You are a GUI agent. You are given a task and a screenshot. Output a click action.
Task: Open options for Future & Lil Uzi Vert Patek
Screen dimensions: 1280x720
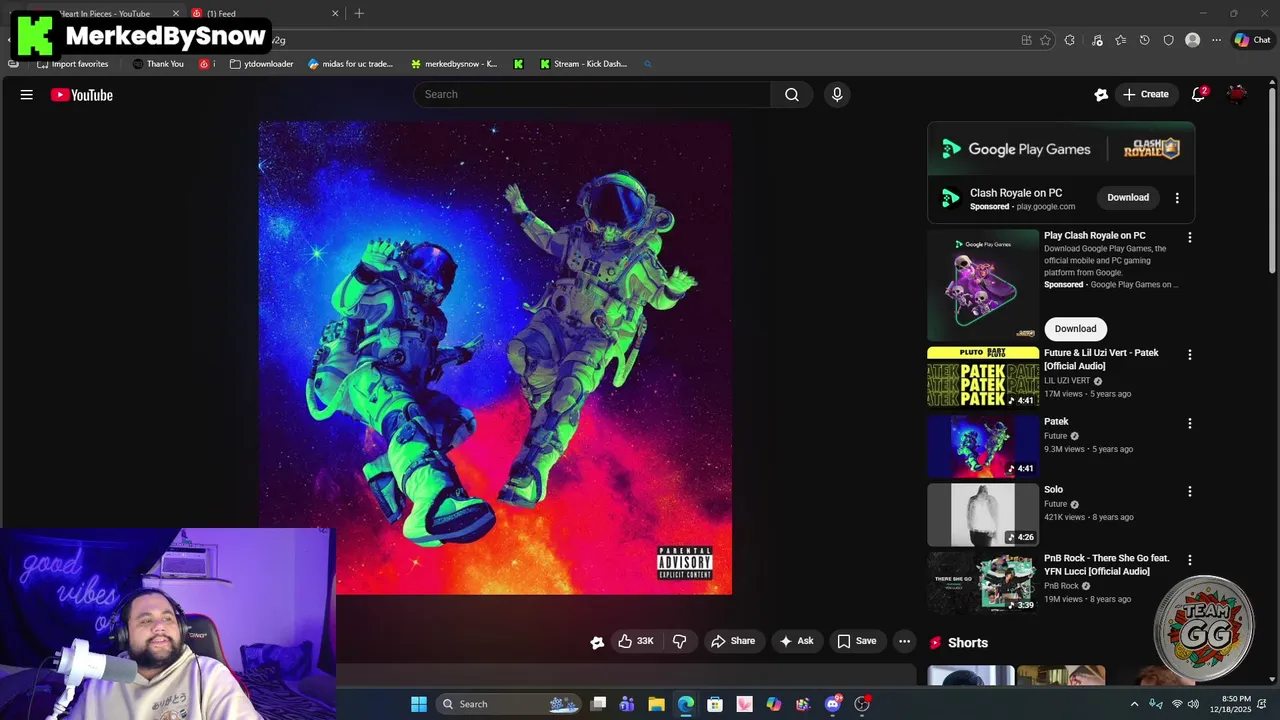[x=1190, y=355]
